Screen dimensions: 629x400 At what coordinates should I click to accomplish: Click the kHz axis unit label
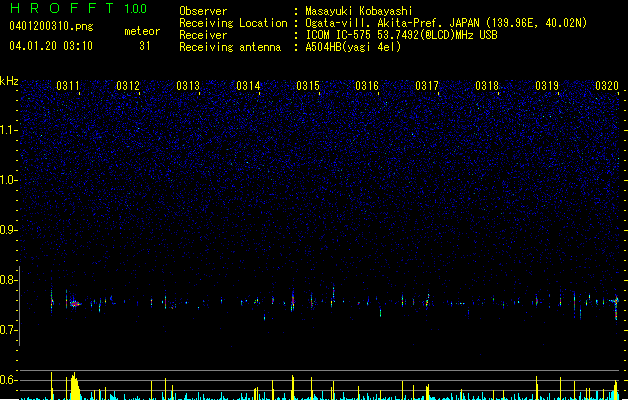9,81
